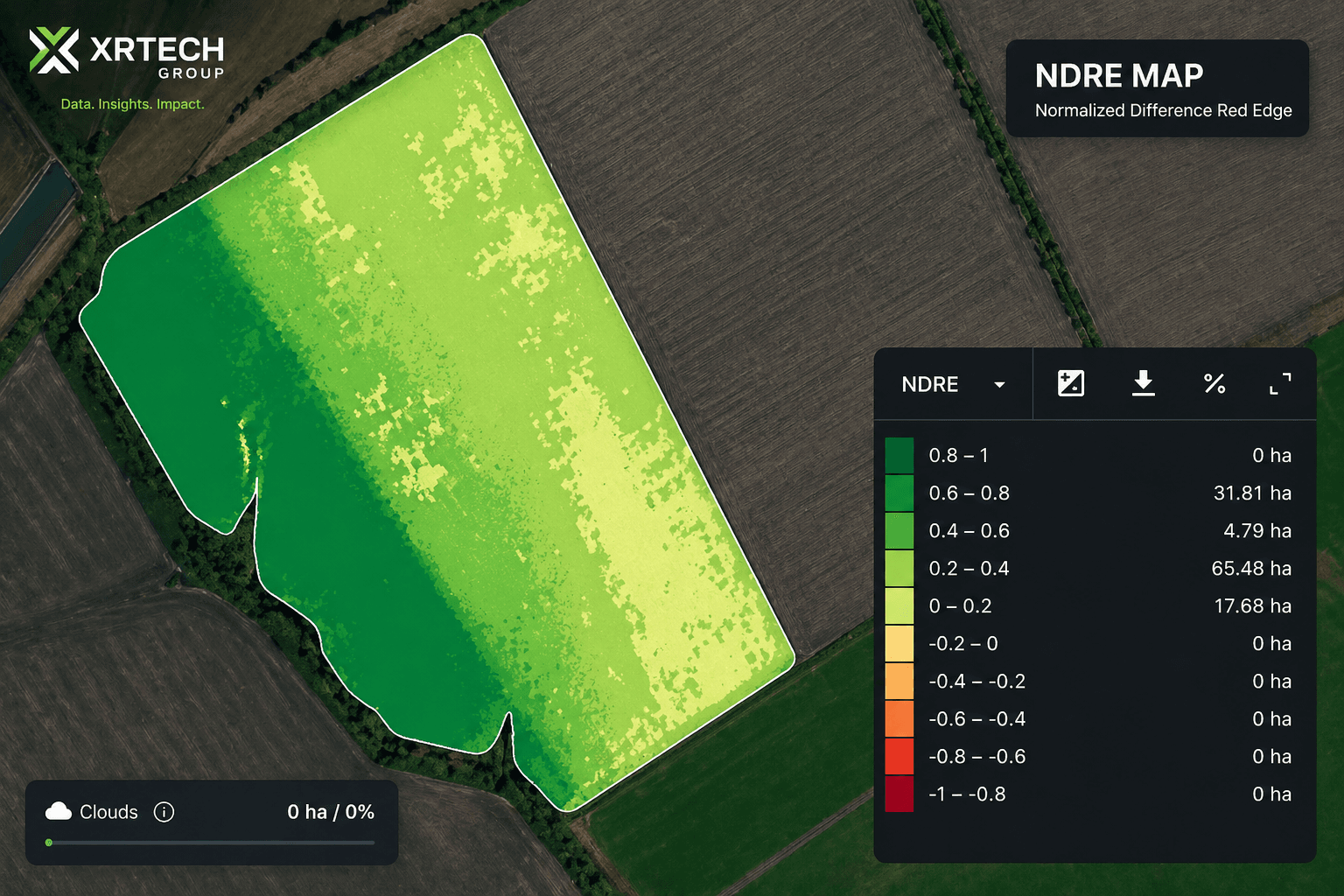Expand the NDRE map layer selector chevron

click(x=998, y=385)
